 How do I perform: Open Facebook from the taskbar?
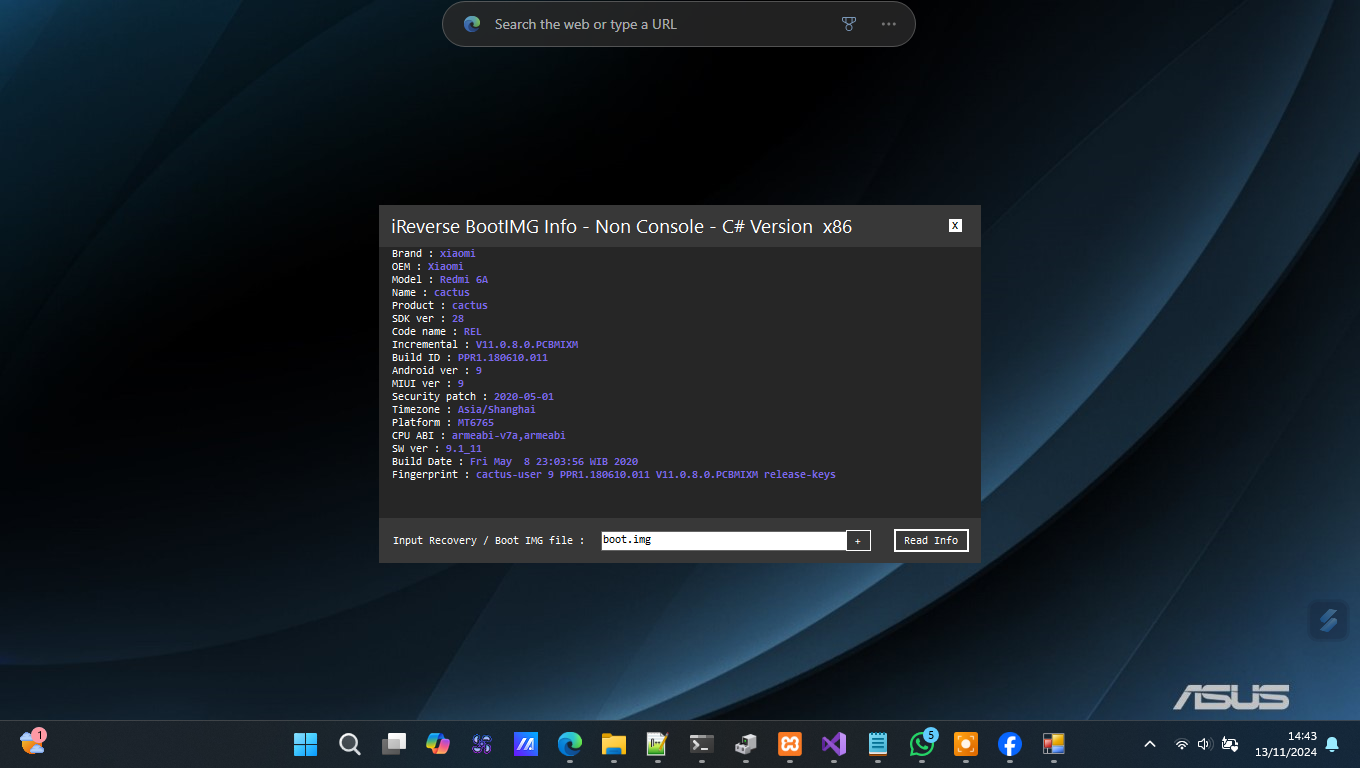pos(1009,744)
